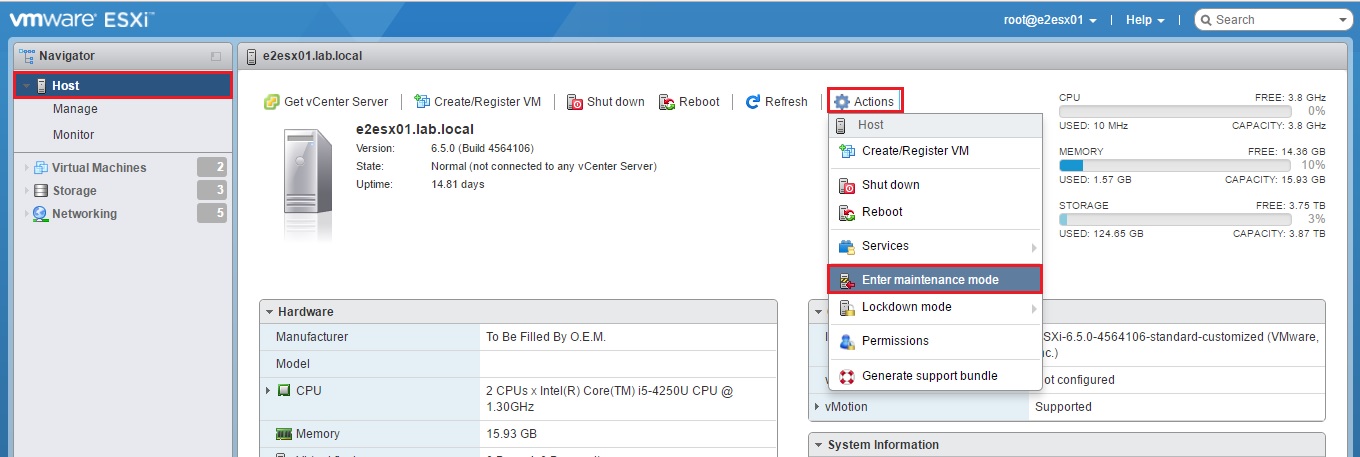Click the Manufacturer value To Be Filled By O.E.M.
1360x457 pixels.
click(546, 338)
